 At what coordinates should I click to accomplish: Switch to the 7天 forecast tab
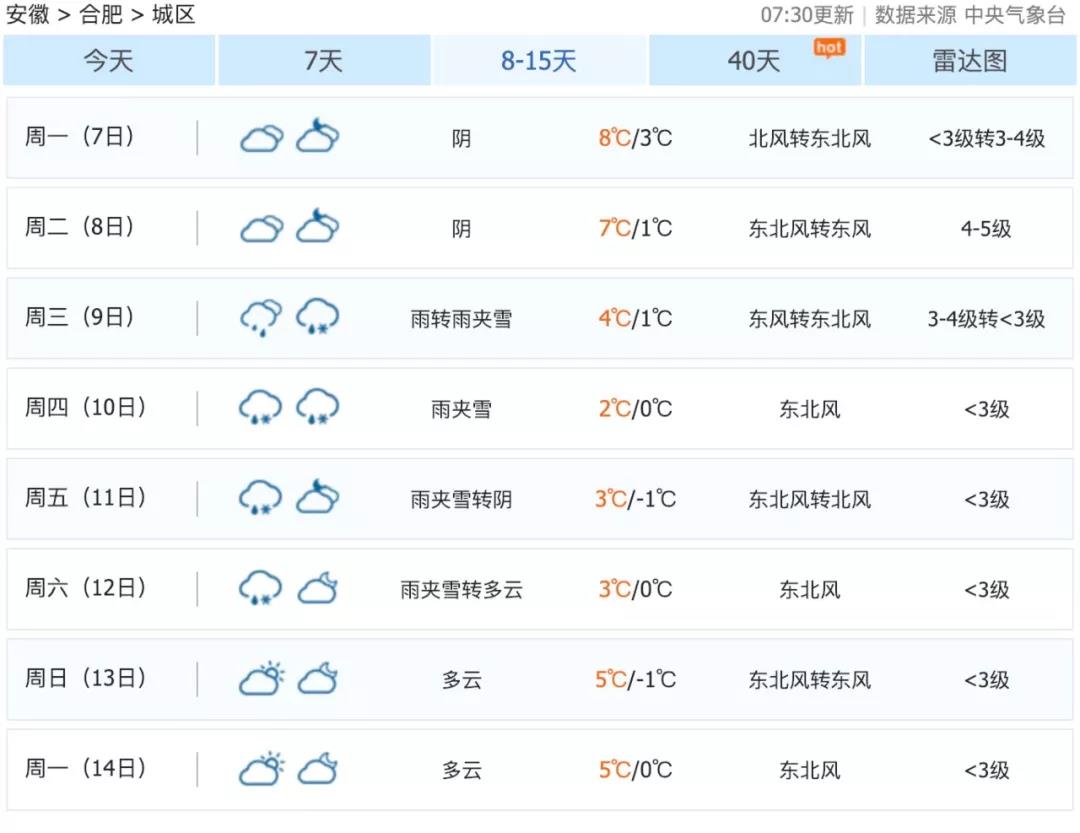[x=324, y=61]
